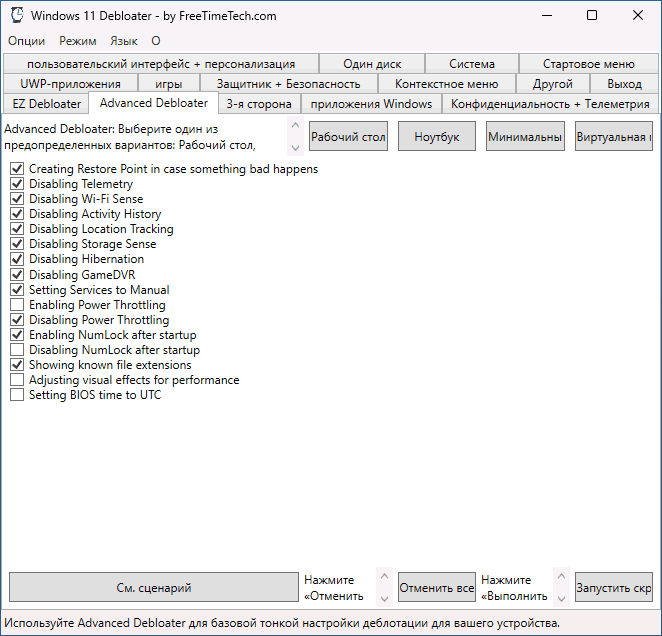This screenshot has height=636, width=662.
Task: Click the Виртуальная preset button
Action: [x=614, y=136]
